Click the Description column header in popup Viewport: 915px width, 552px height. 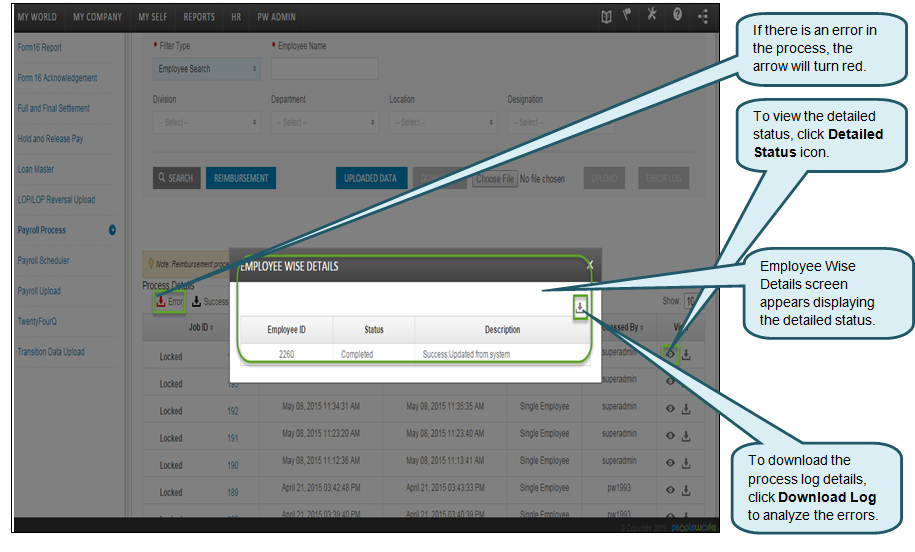pyautogui.click(x=502, y=330)
